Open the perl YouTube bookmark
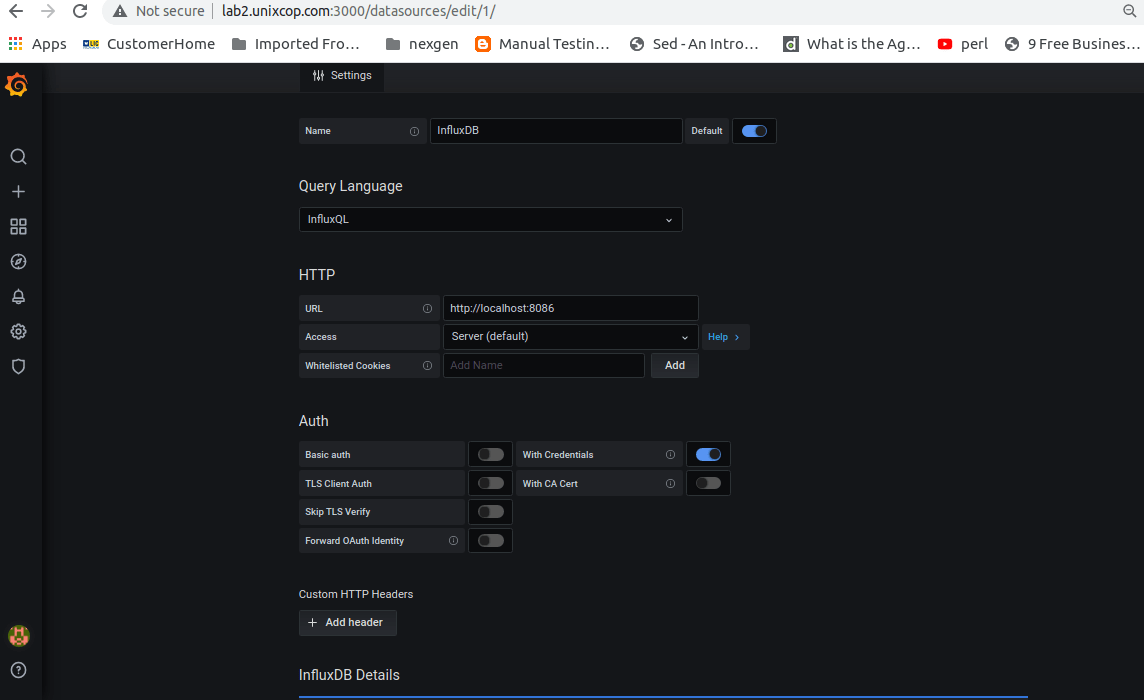The width and height of the screenshot is (1144, 700). (x=963, y=44)
